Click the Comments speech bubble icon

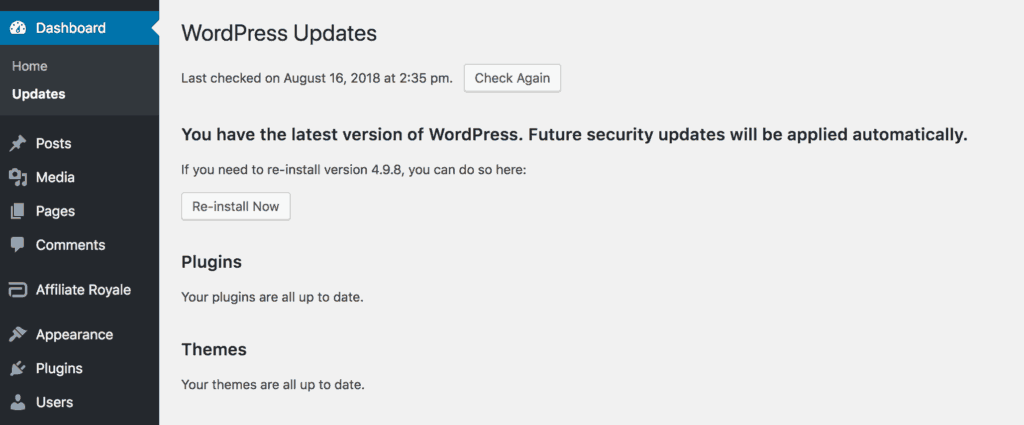tap(18, 245)
